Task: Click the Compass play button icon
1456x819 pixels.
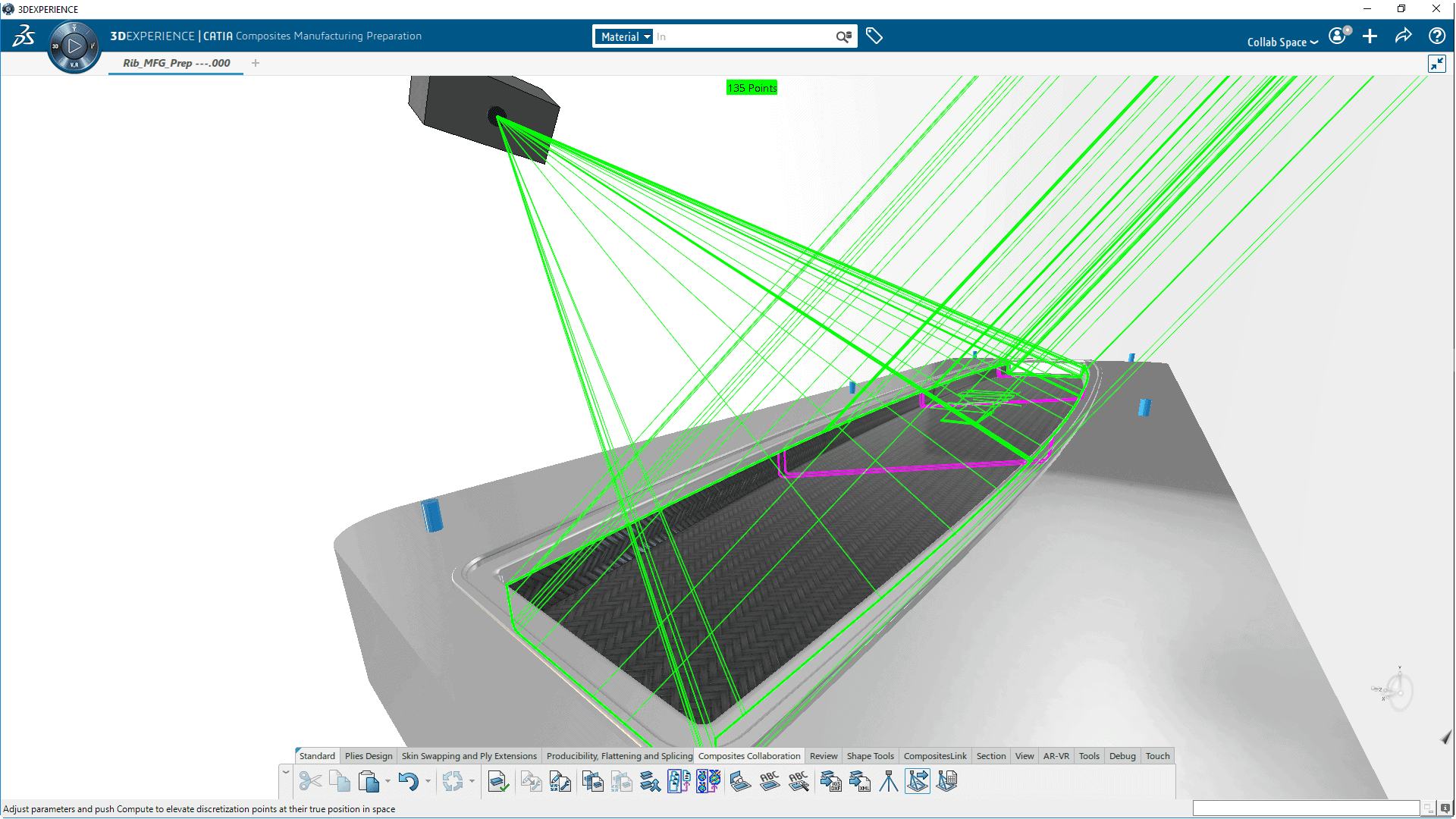Action: pos(74,46)
